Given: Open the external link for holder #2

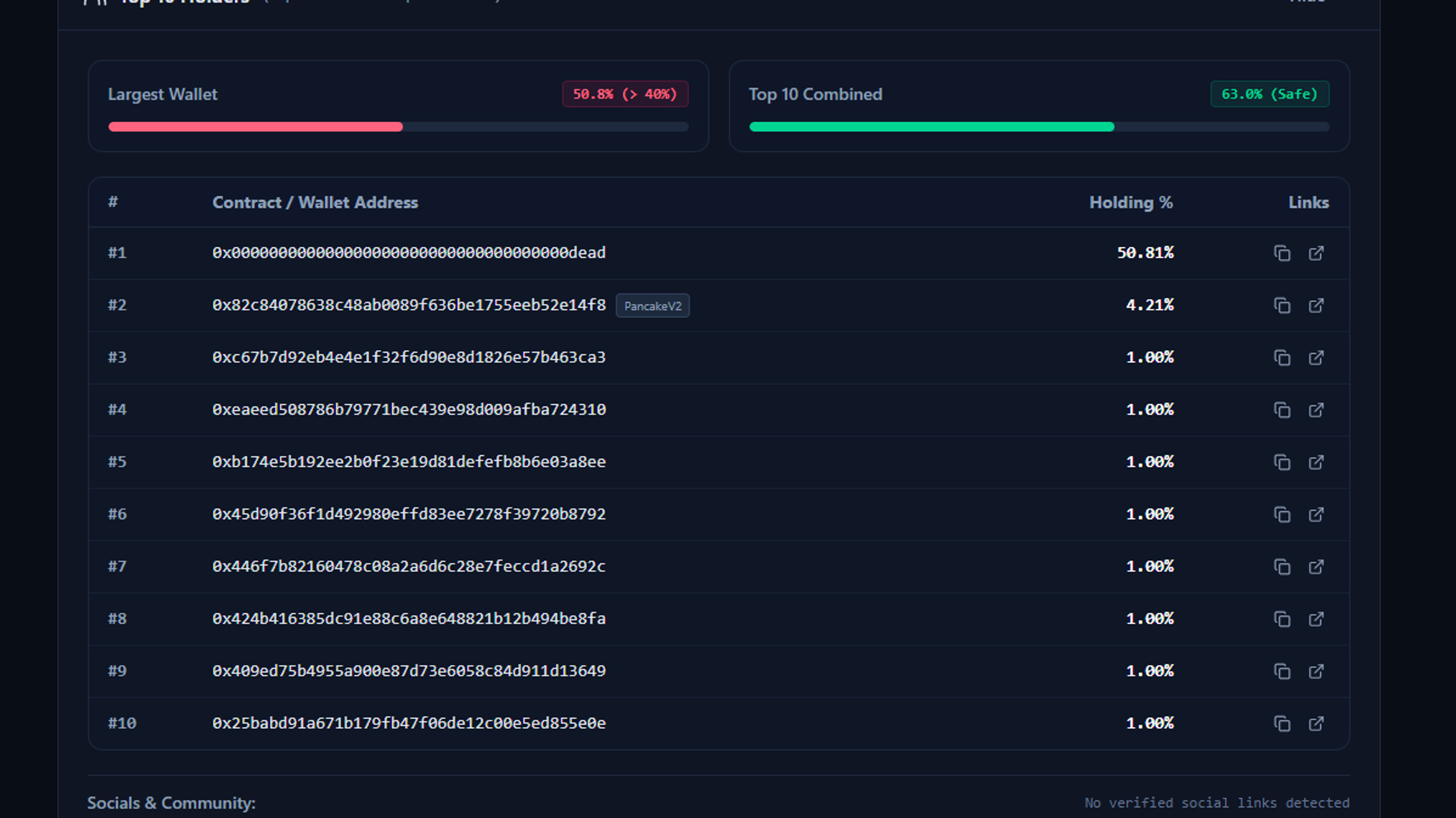Looking at the screenshot, I should tap(1316, 305).
